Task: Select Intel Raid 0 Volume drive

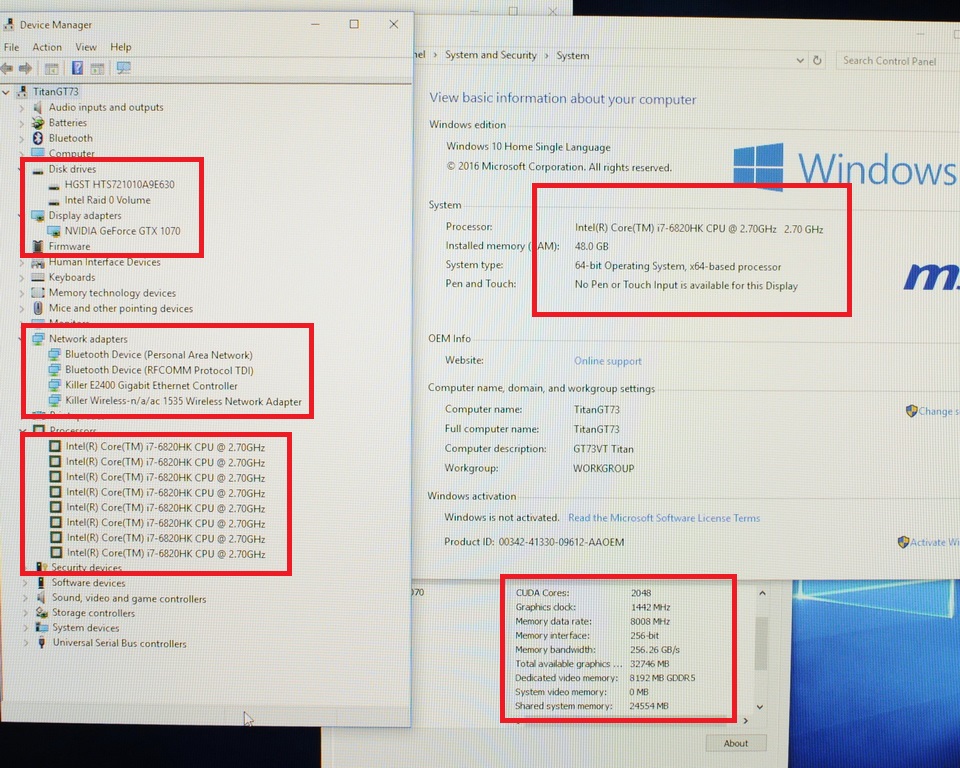Action: click(x=107, y=200)
